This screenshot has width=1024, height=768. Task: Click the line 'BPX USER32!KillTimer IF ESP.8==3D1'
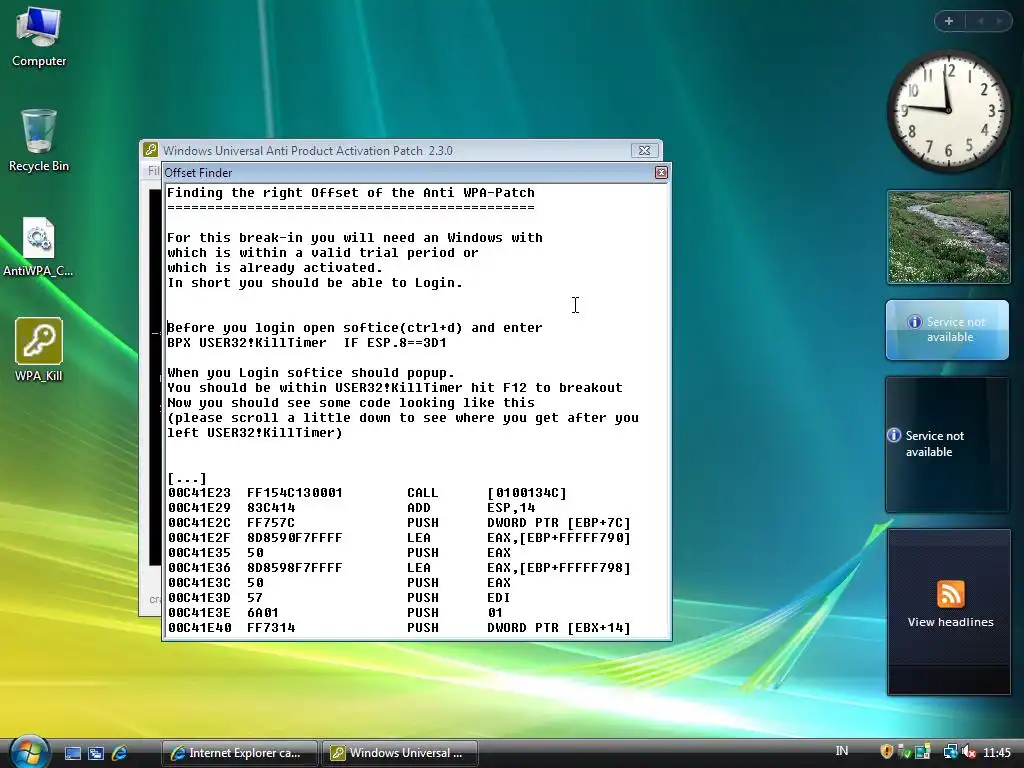[x=307, y=343]
